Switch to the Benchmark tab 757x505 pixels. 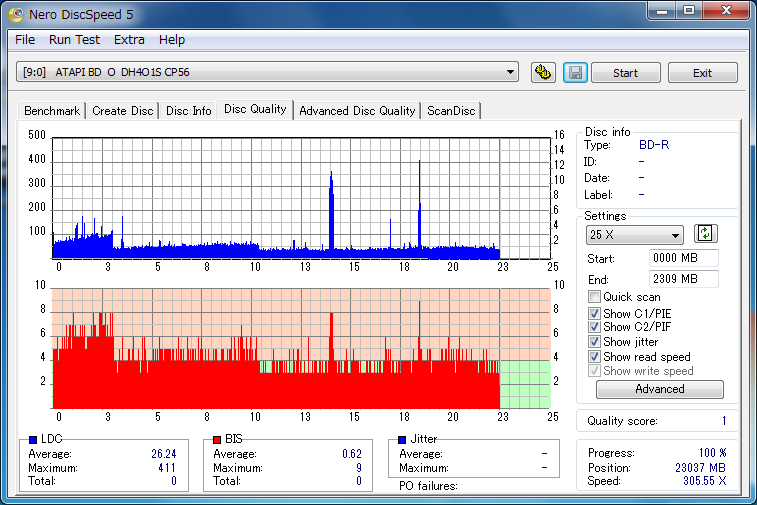52,111
